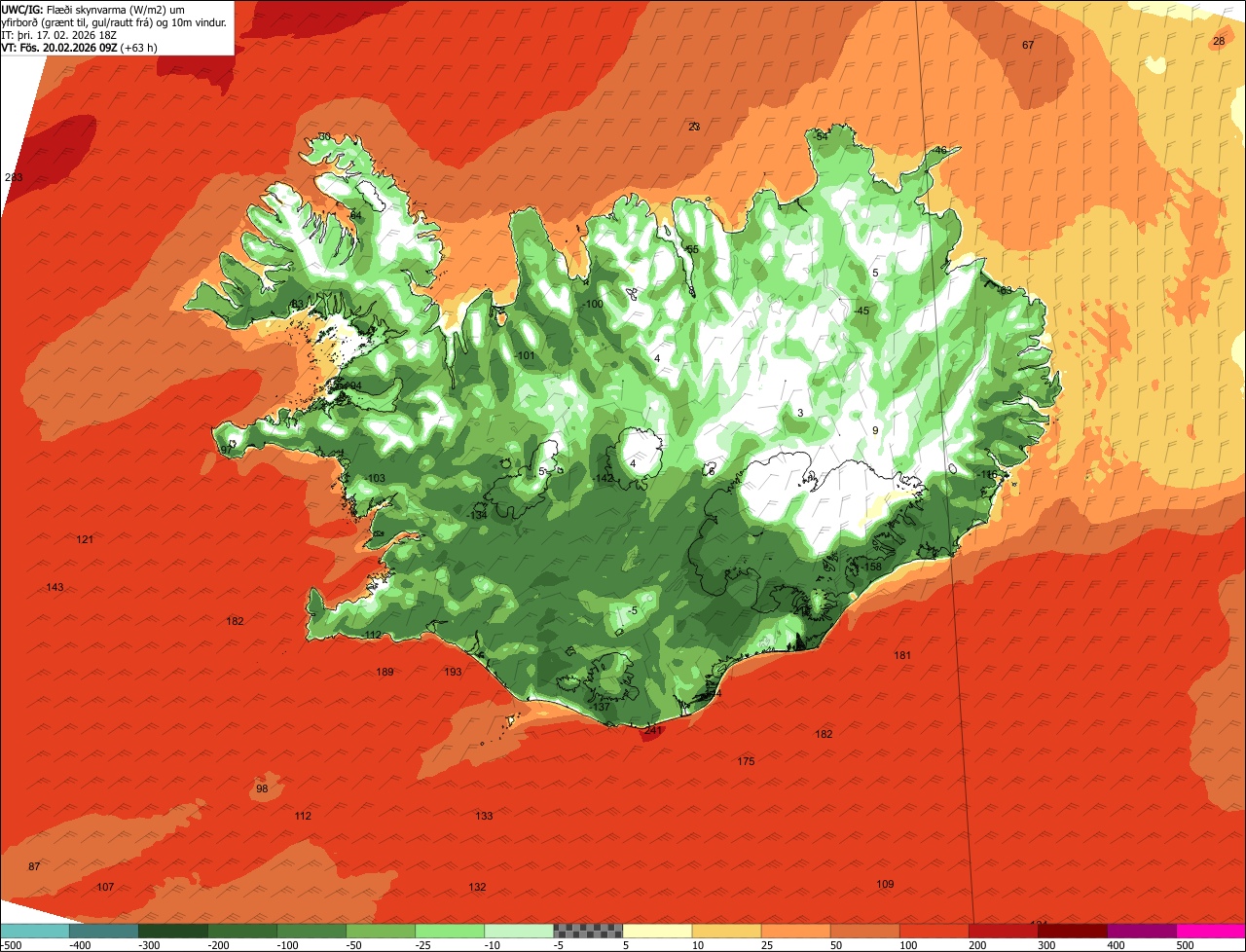The image size is (1246, 952).
Task: Click the map value '143' in the western sea
Action: click(x=55, y=587)
